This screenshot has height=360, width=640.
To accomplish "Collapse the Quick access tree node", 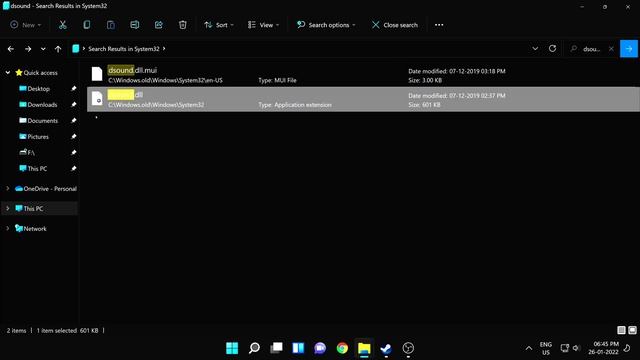I will [8, 73].
